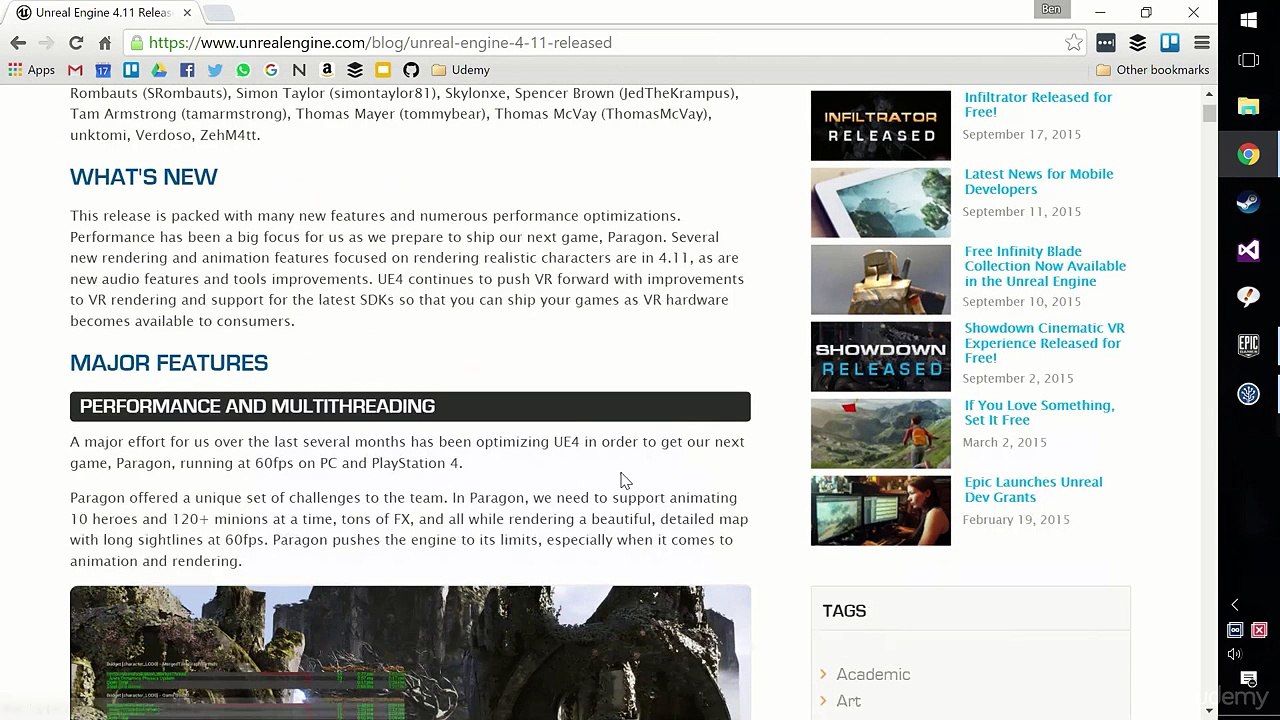The width and height of the screenshot is (1280, 720).
Task: Open the Chrome hamburger menu
Action: point(1202,43)
